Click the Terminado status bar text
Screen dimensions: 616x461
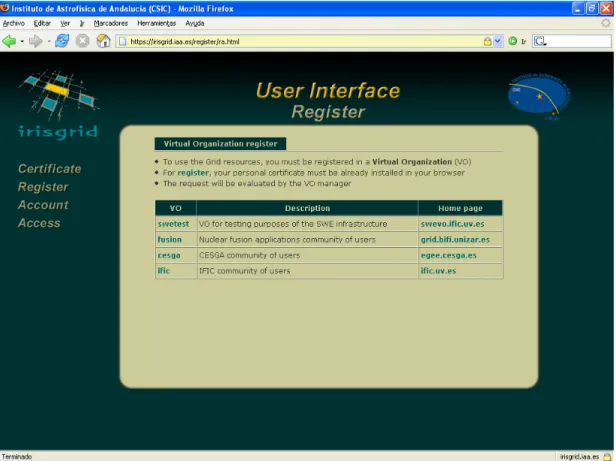pos(17,456)
